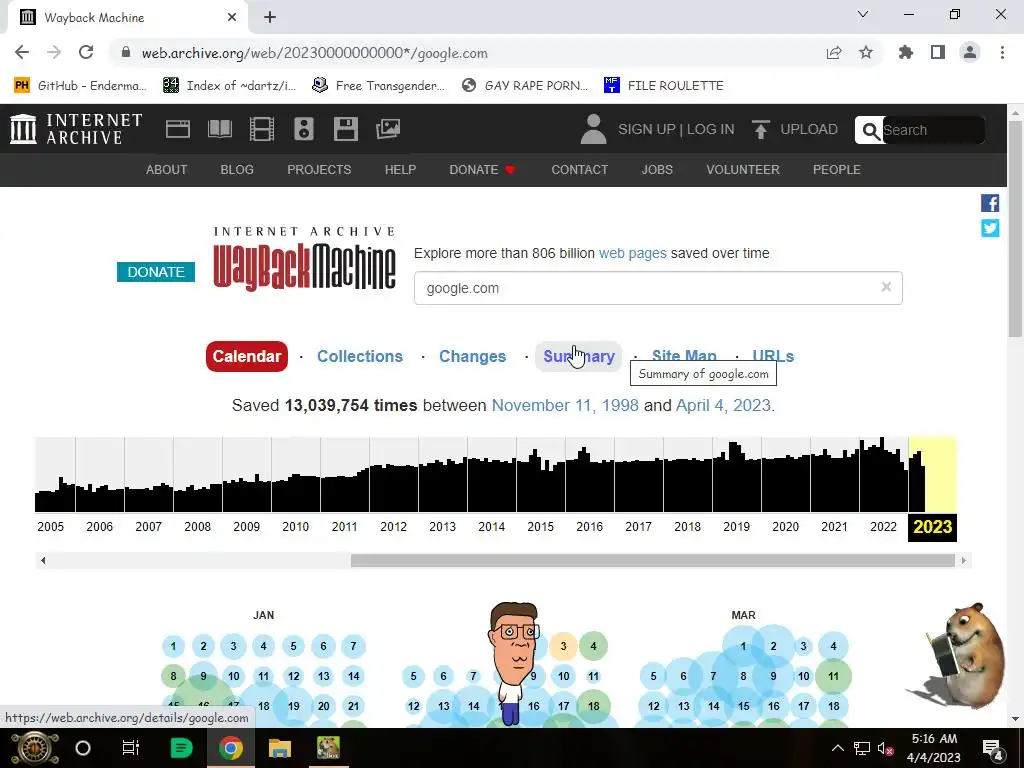Open the VOLUNTEER menu item
Image resolution: width=1024 pixels, height=768 pixels.
(x=743, y=170)
